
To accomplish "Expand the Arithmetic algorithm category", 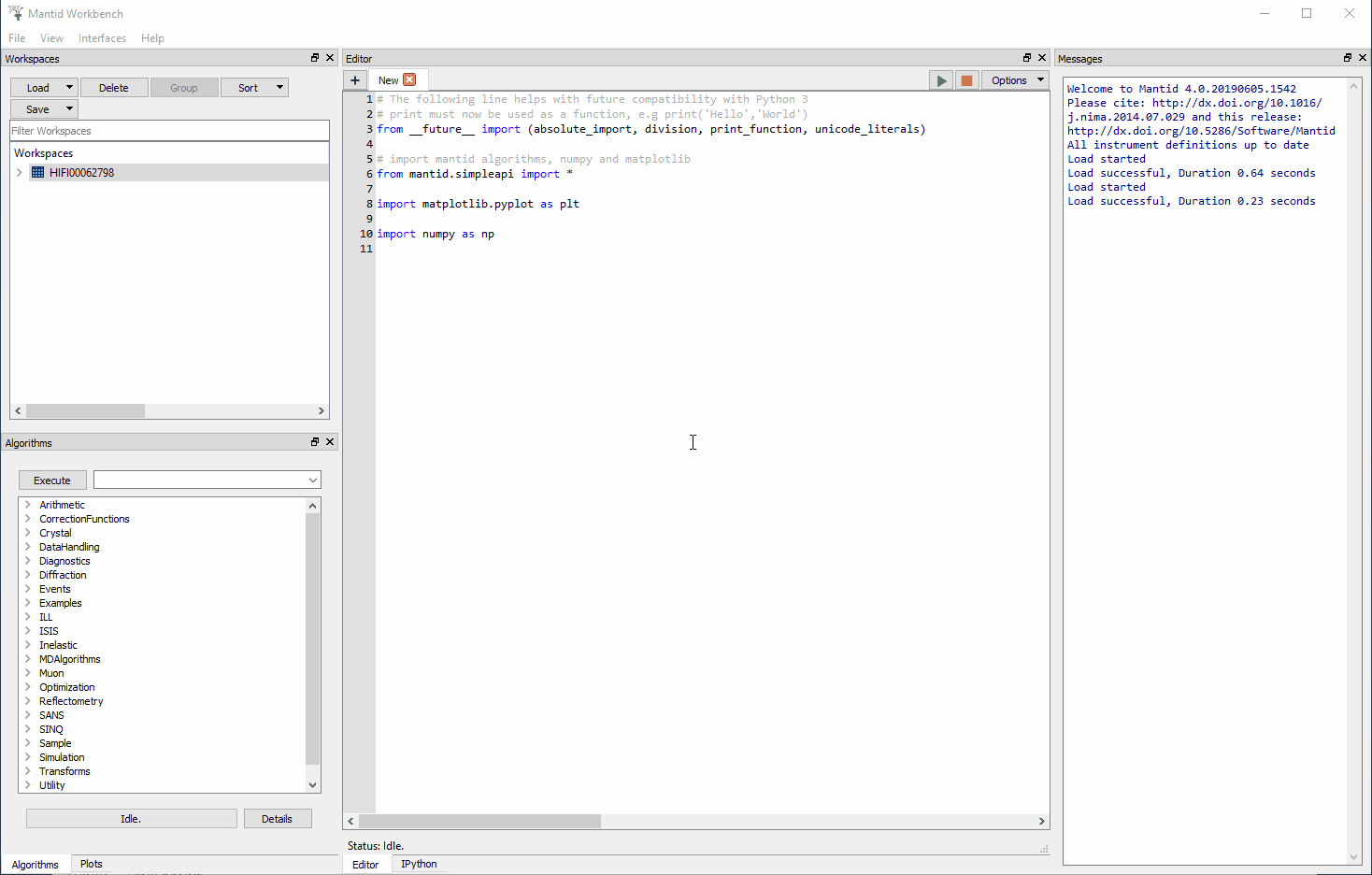I will pos(28,504).
